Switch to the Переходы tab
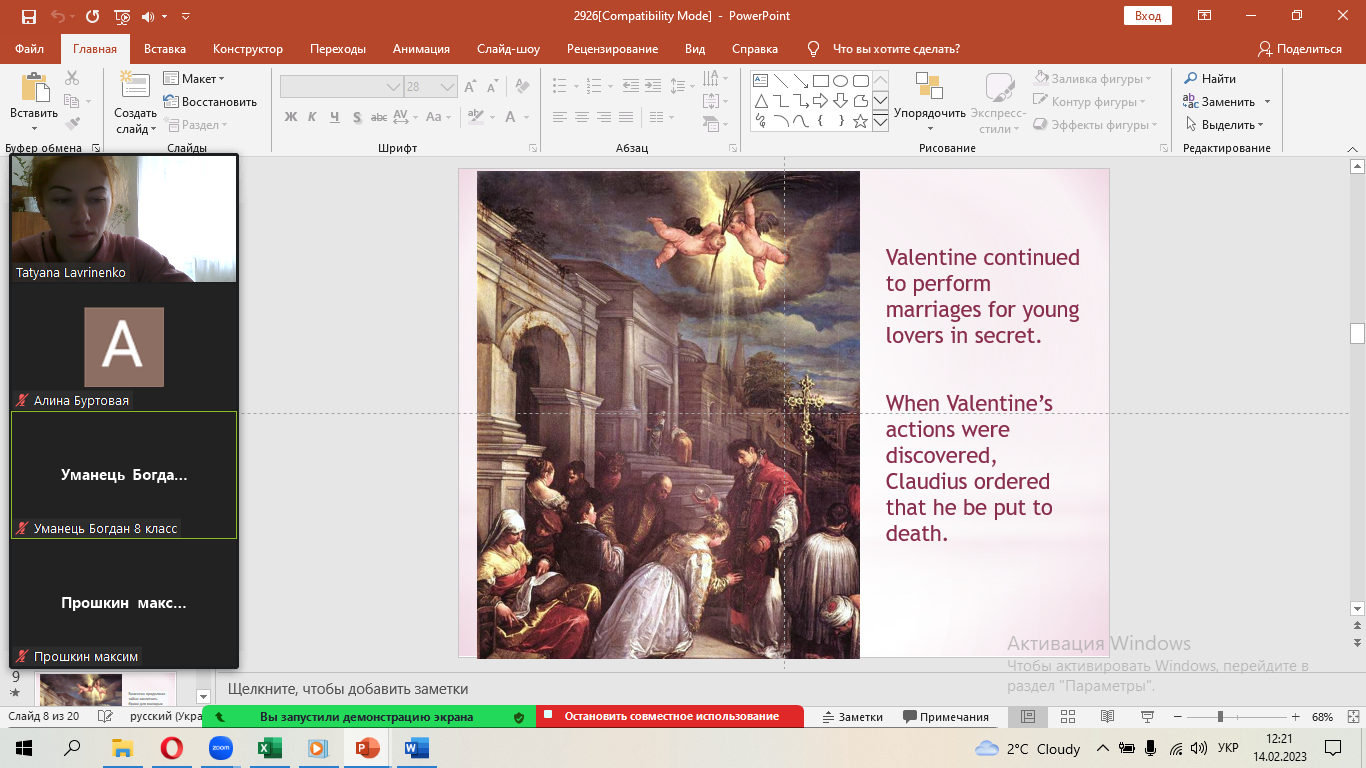This screenshot has height=768, width=1366. (338, 48)
